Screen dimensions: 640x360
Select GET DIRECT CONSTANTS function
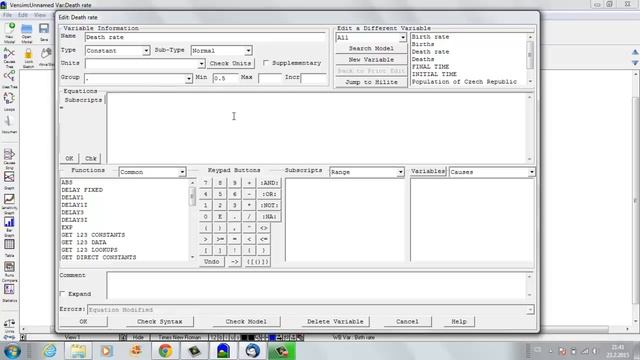click(x=99, y=258)
